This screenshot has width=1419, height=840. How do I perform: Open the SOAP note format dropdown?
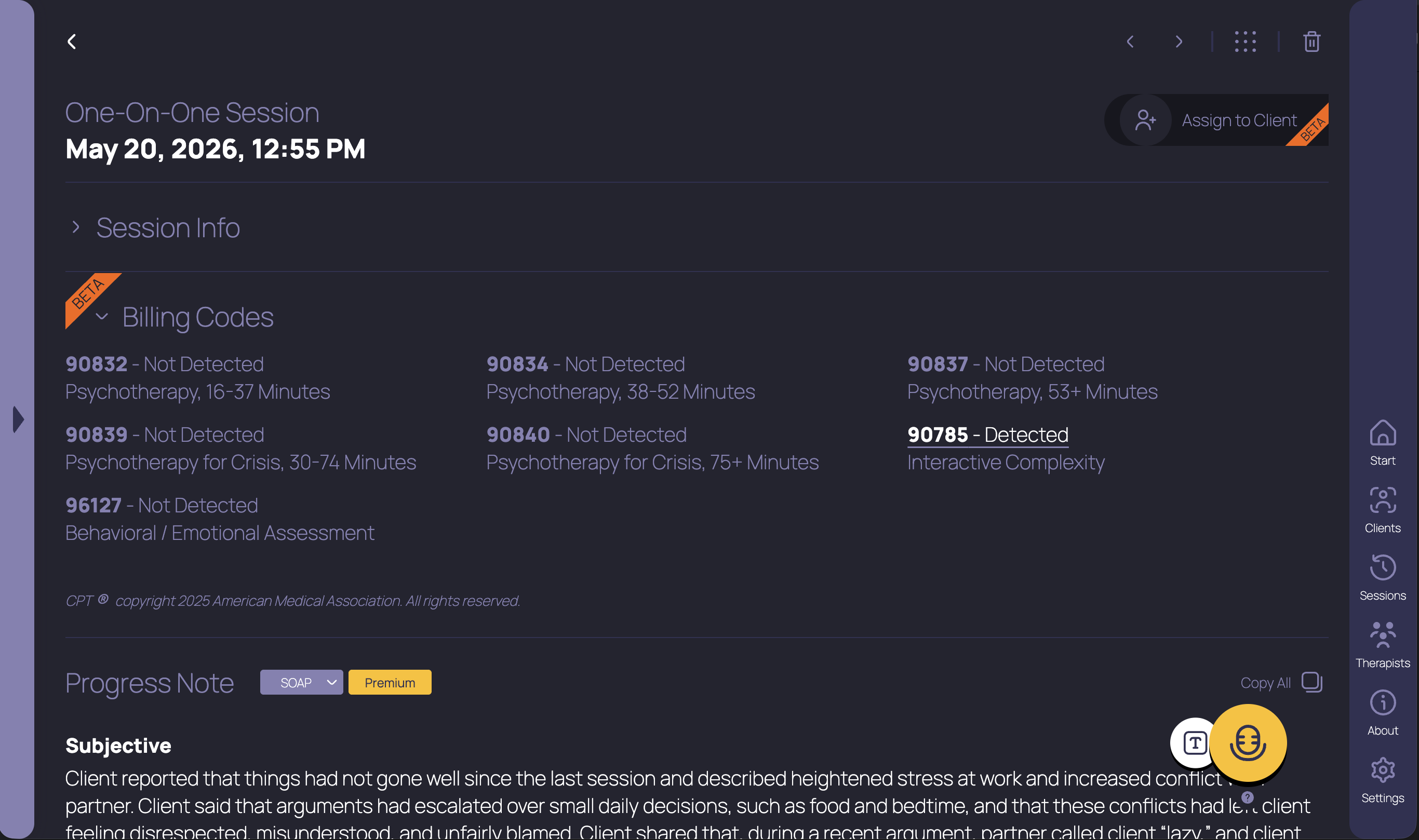301,682
